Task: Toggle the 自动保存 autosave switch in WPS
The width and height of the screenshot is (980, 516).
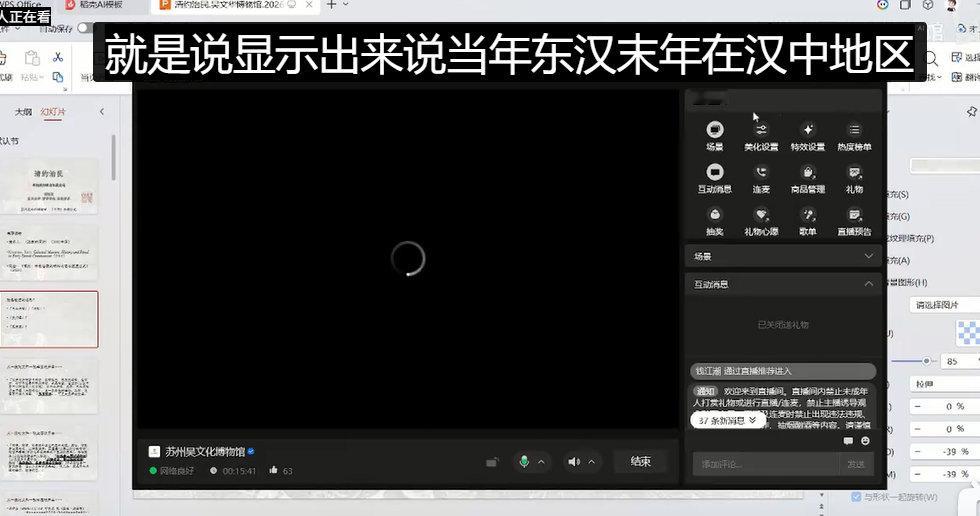Action: [84, 27]
